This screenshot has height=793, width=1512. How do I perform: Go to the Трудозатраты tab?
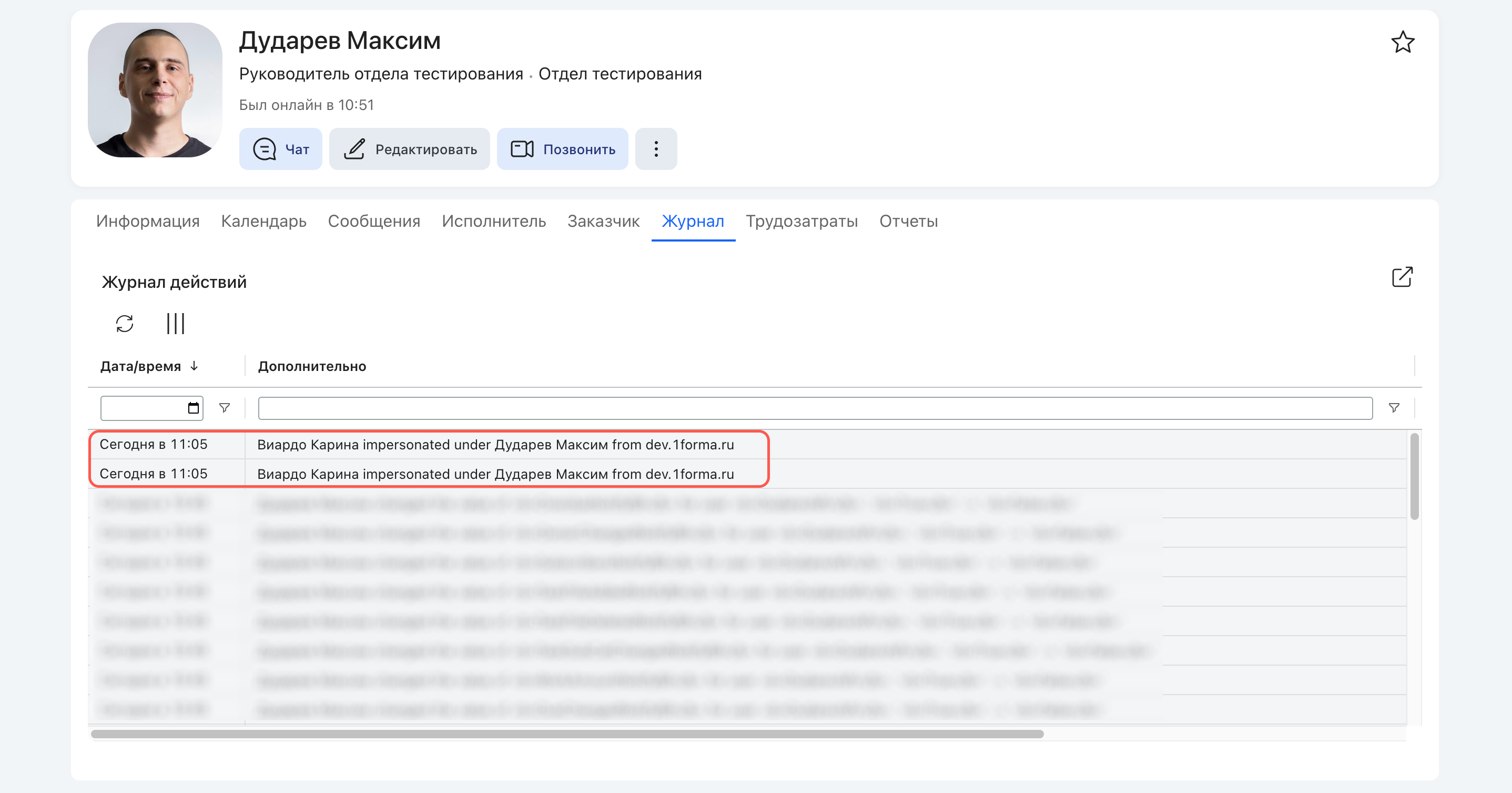click(802, 221)
